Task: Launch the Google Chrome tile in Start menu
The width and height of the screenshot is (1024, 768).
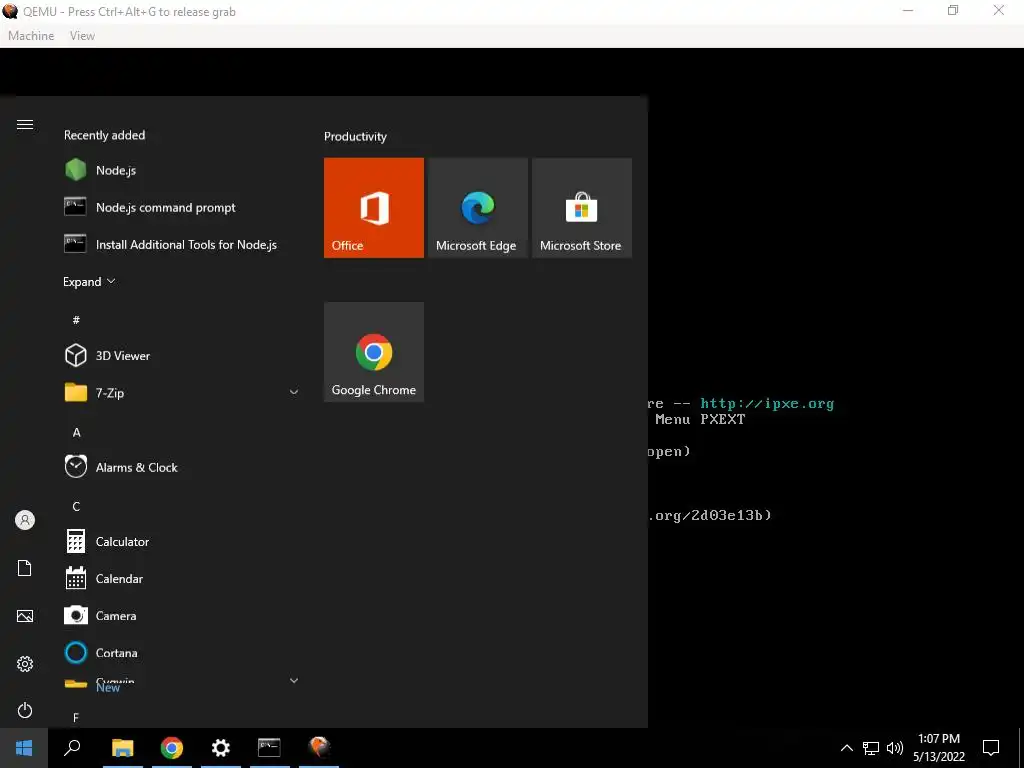Action: click(x=374, y=352)
